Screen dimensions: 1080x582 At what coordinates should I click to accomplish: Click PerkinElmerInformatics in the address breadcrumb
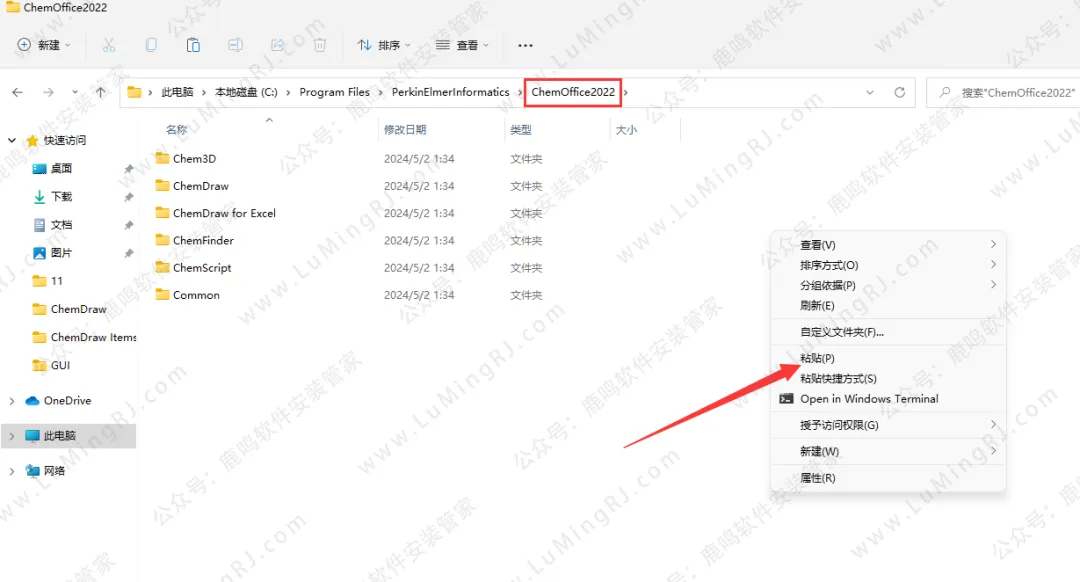450,92
